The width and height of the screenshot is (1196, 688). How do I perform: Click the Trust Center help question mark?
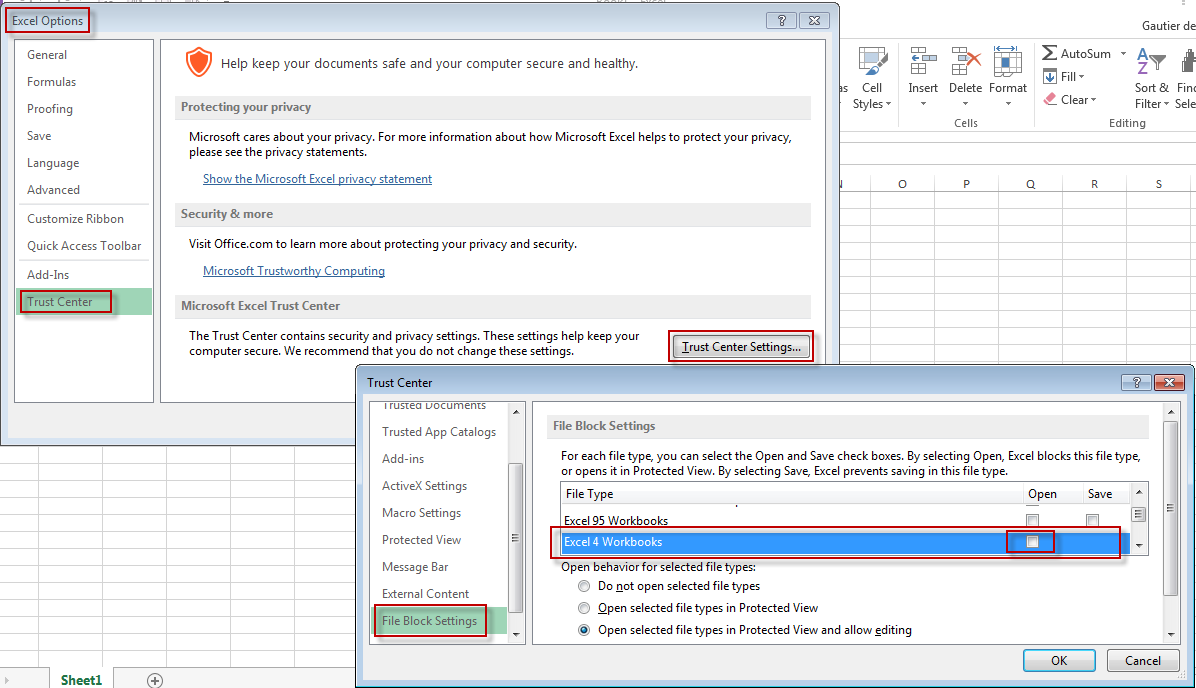(1137, 382)
